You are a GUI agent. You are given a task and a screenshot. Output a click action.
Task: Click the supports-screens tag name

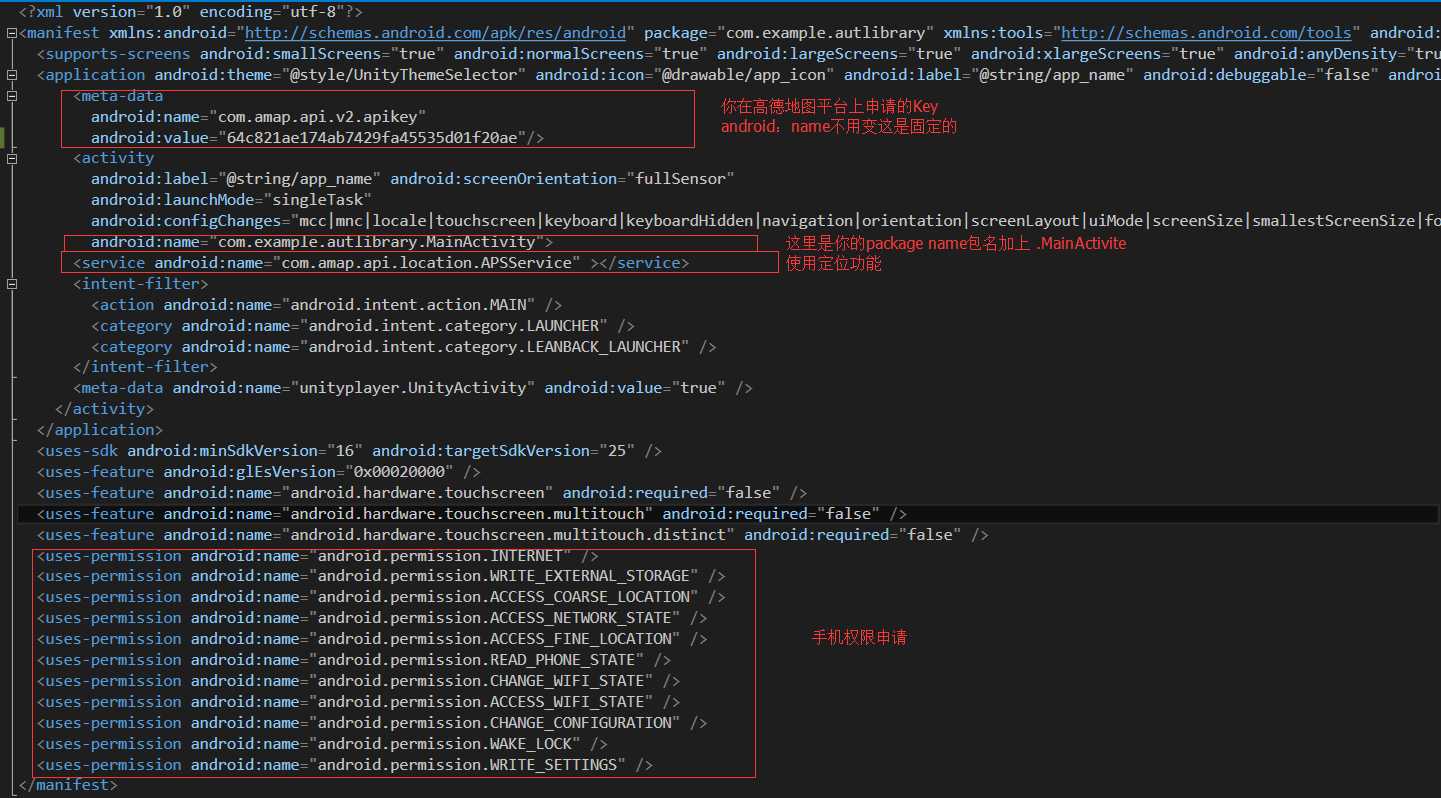pos(118,54)
